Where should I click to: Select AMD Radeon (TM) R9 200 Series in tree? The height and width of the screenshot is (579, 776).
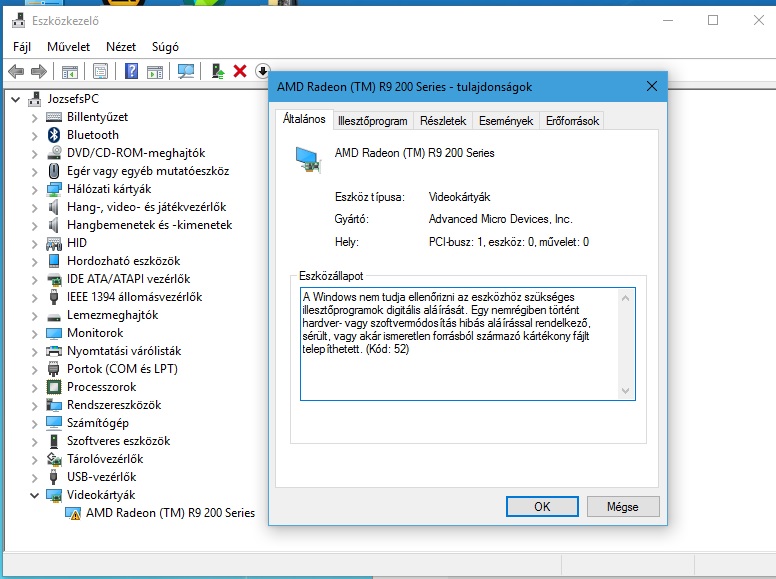[x=170, y=513]
